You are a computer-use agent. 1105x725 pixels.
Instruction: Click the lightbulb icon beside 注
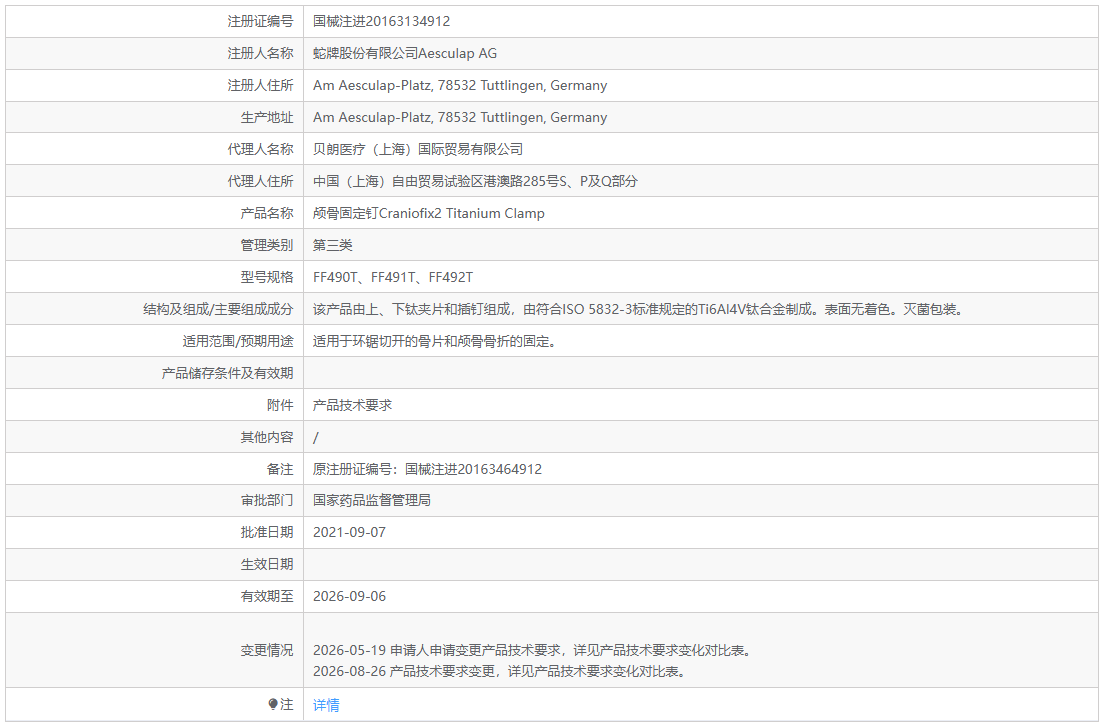(273, 704)
